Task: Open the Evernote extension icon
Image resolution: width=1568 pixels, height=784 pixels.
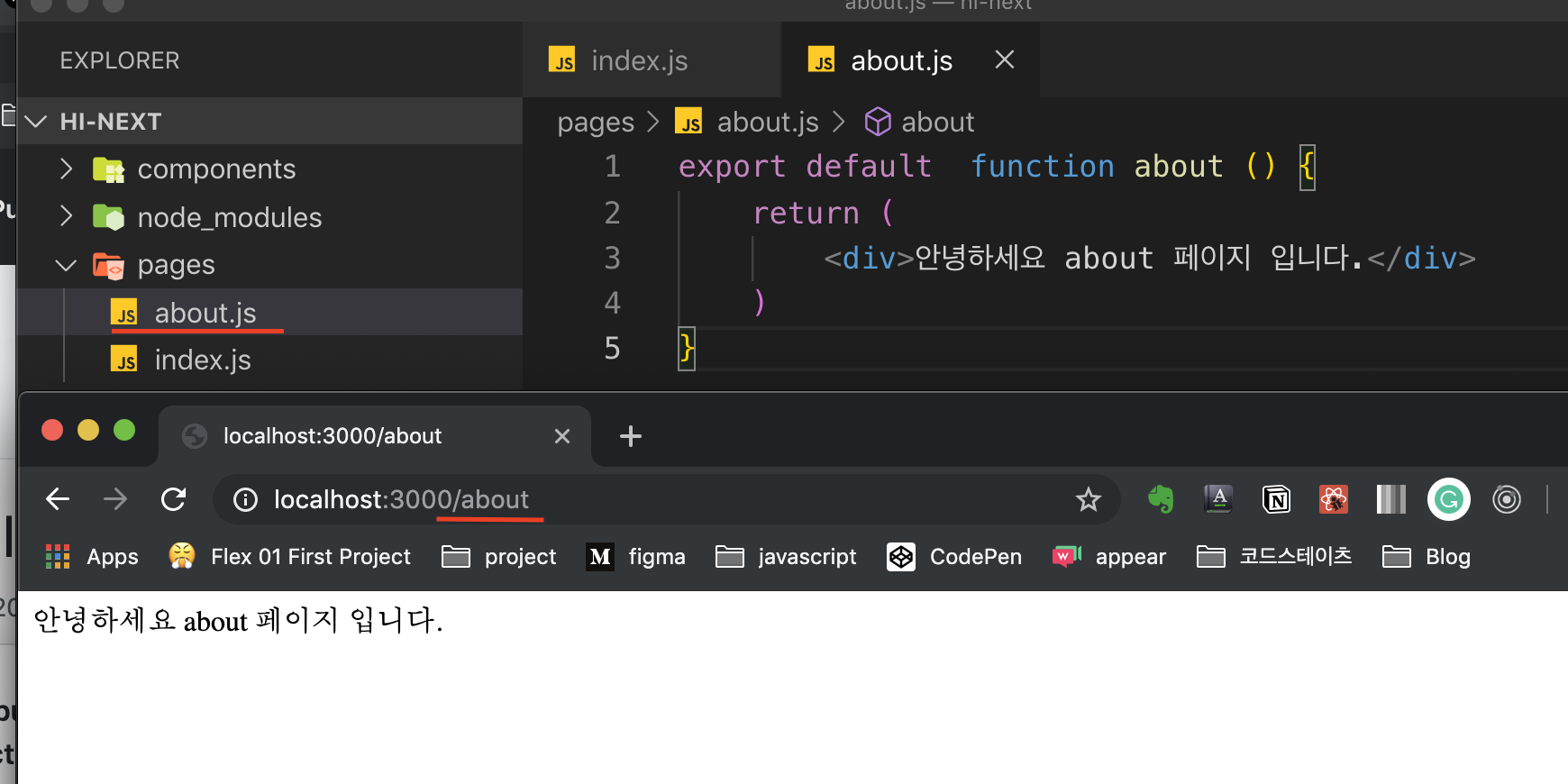Action: click(1161, 498)
